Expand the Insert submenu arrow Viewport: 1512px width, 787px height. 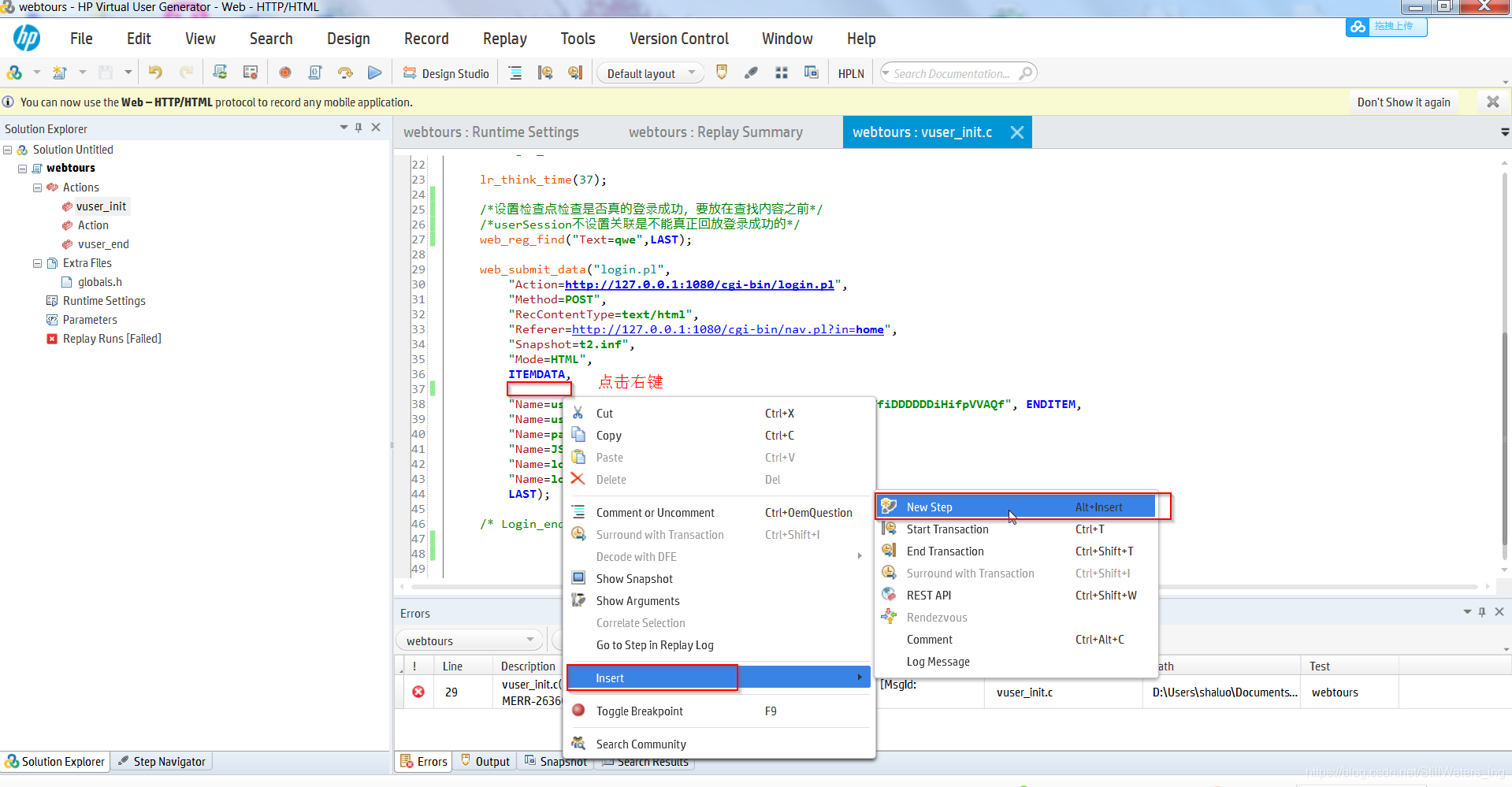[859, 677]
